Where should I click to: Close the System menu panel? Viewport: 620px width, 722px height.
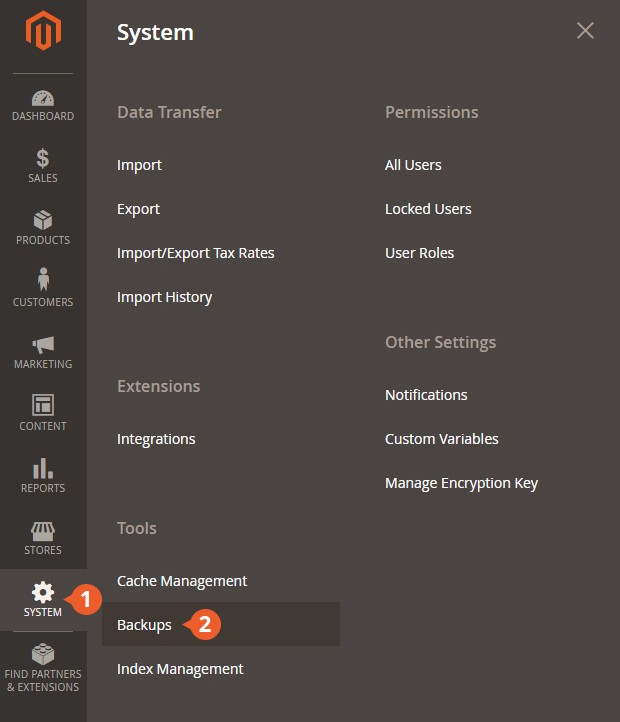[585, 31]
